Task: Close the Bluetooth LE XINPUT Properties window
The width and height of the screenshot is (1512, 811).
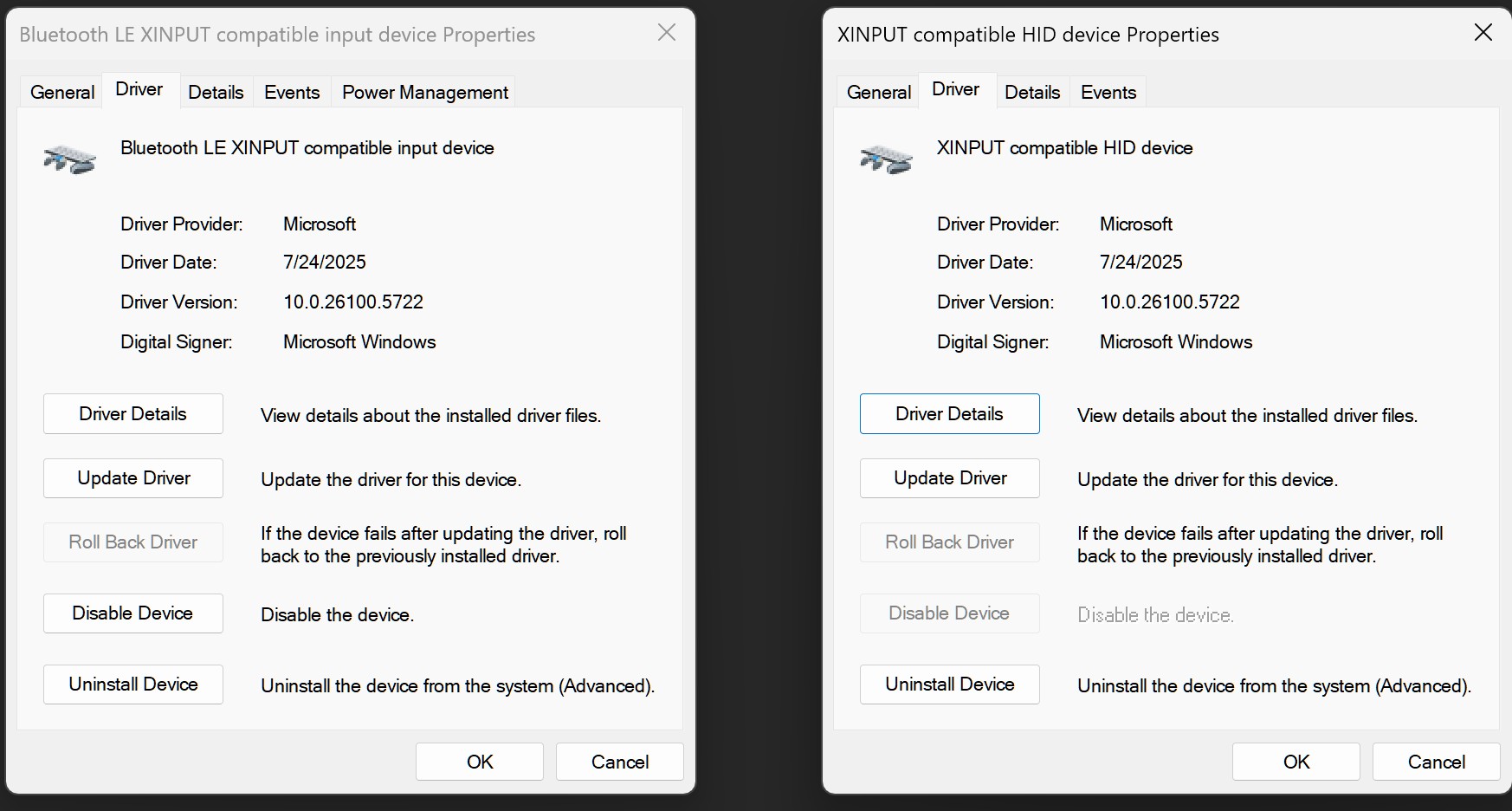Action: click(667, 33)
